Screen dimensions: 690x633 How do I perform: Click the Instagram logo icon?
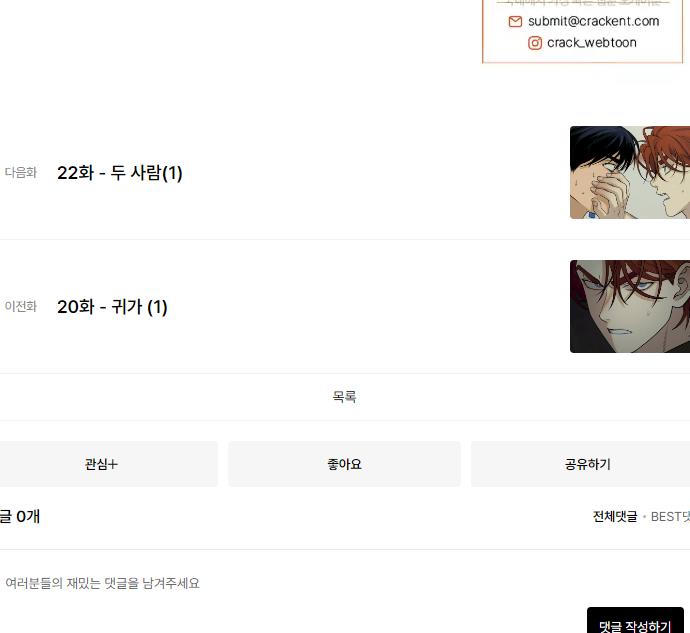[x=535, y=43]
